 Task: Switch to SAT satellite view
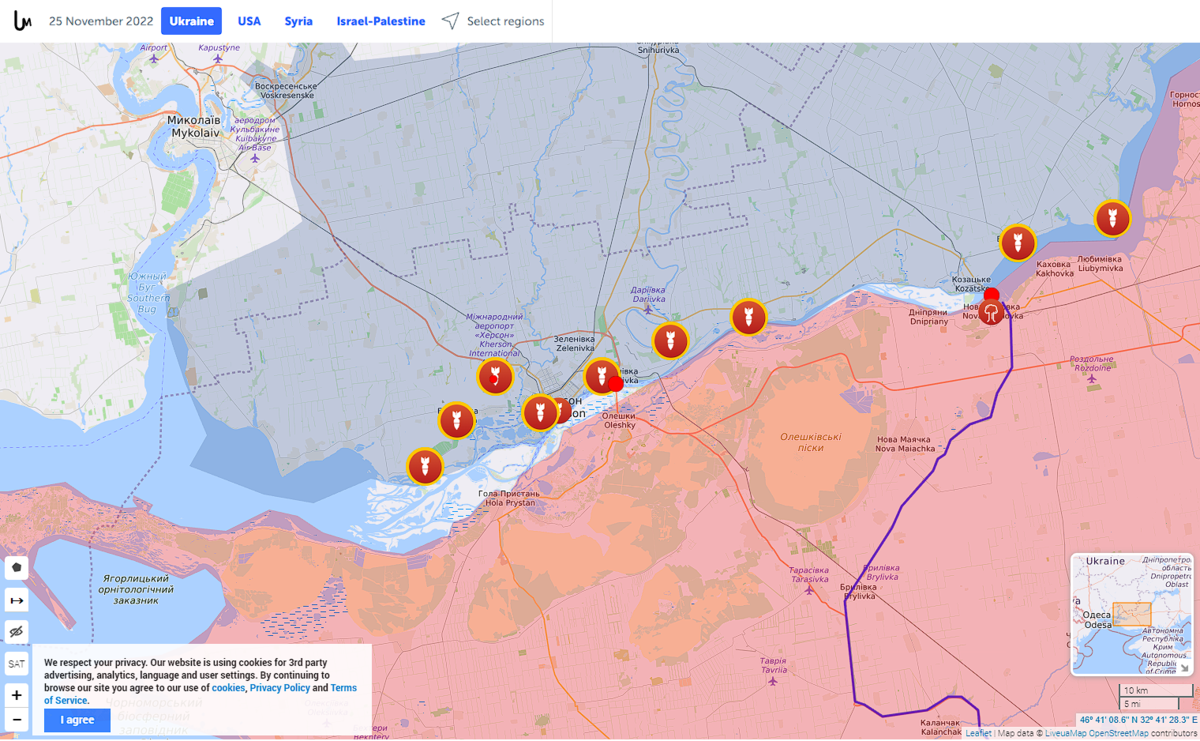tap(17, 664)
